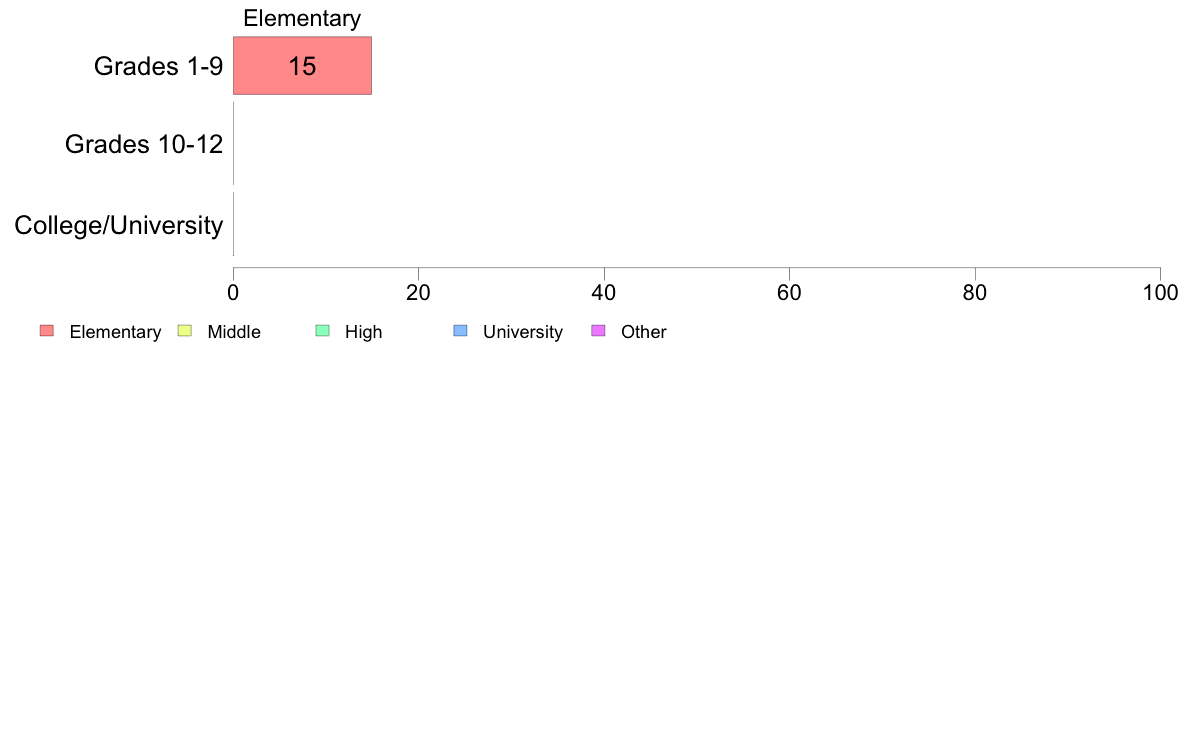Viewport: 1188px width, 736px height.
Task: Click the red Elementary legend swatch
Action: tap(47, 330)
